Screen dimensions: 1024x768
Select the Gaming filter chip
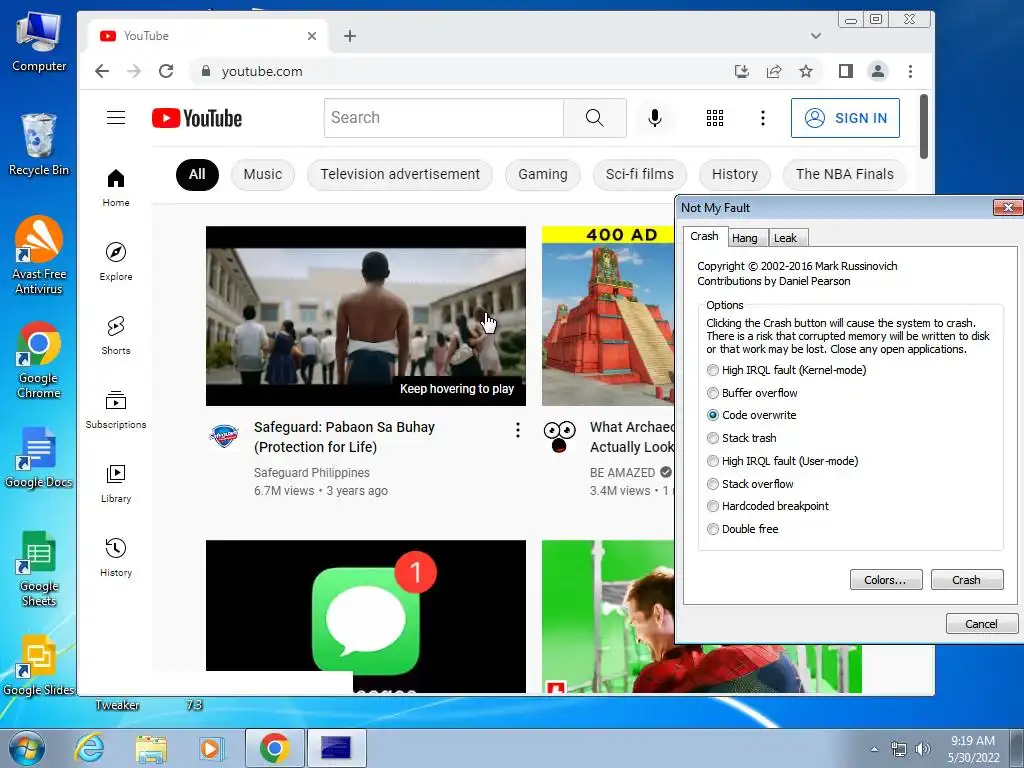pyautogui.click(x=543, y=174)
